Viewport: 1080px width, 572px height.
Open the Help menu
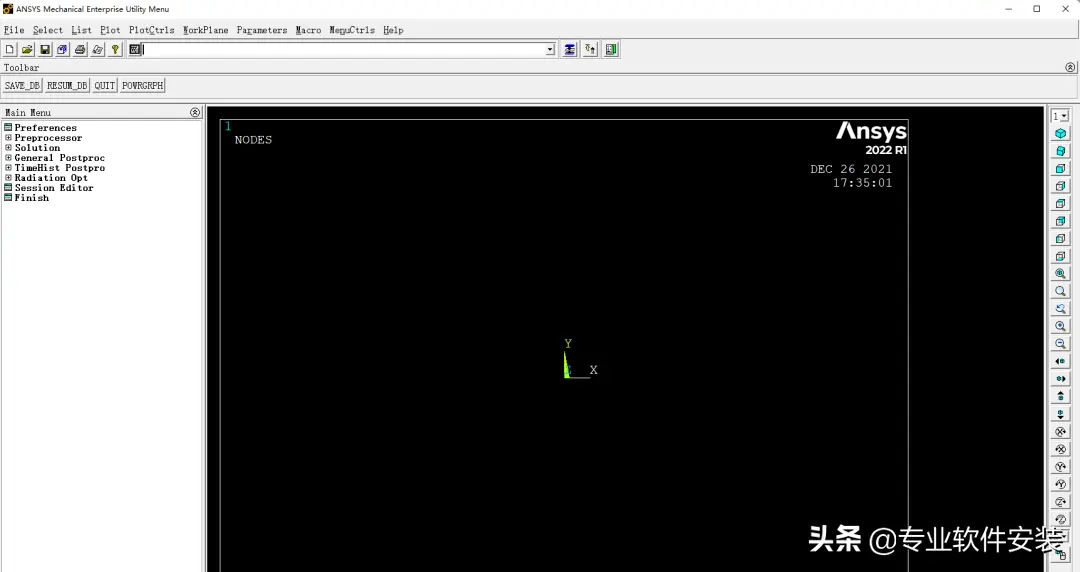pos(393,30)
